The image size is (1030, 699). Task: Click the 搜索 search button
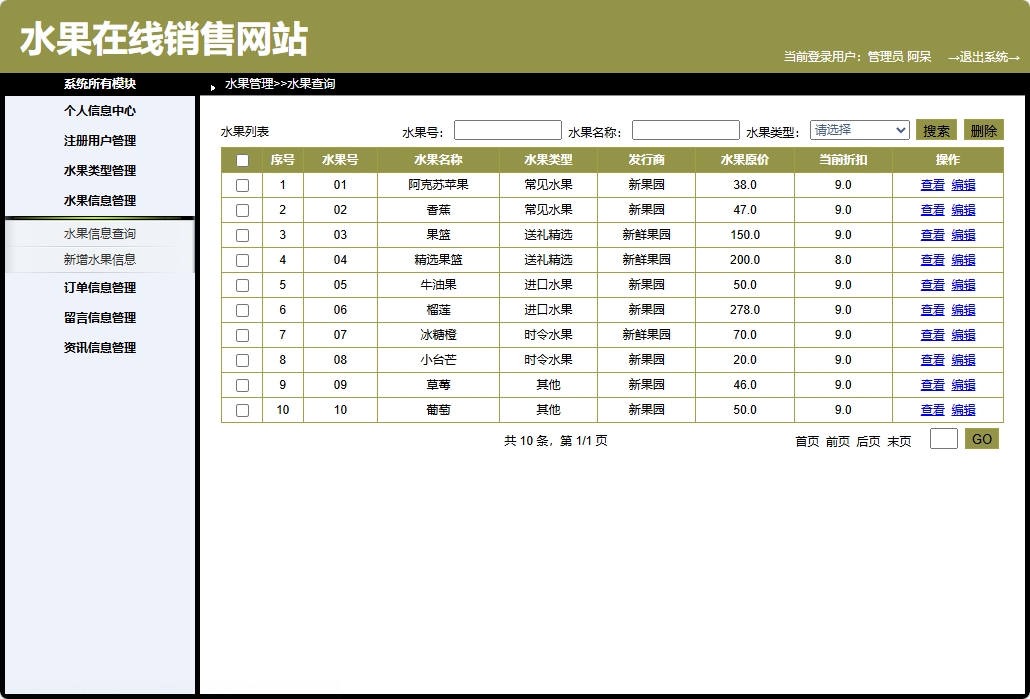tap(934, 129)
